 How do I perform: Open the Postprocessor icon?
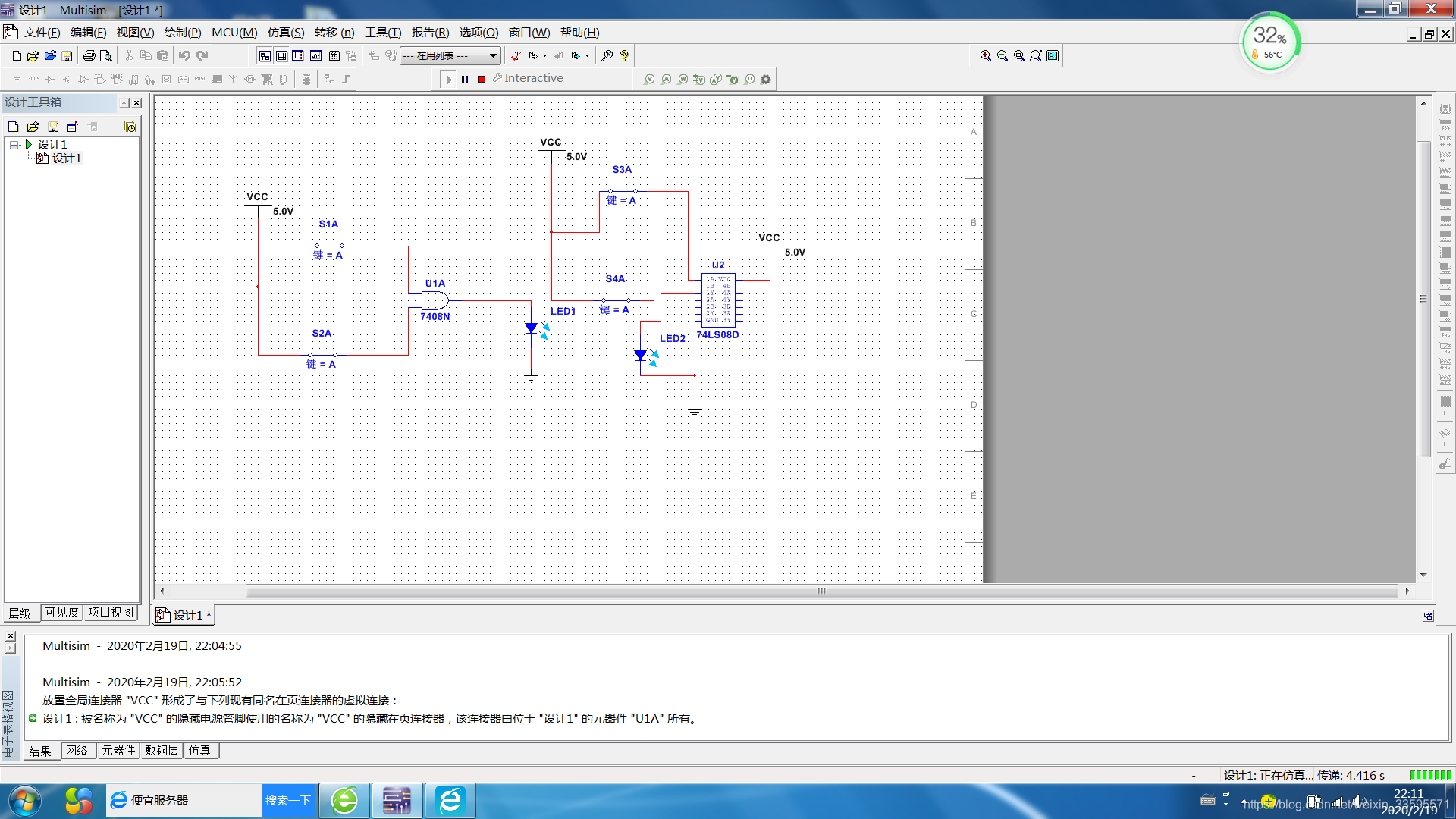(334, 56)
